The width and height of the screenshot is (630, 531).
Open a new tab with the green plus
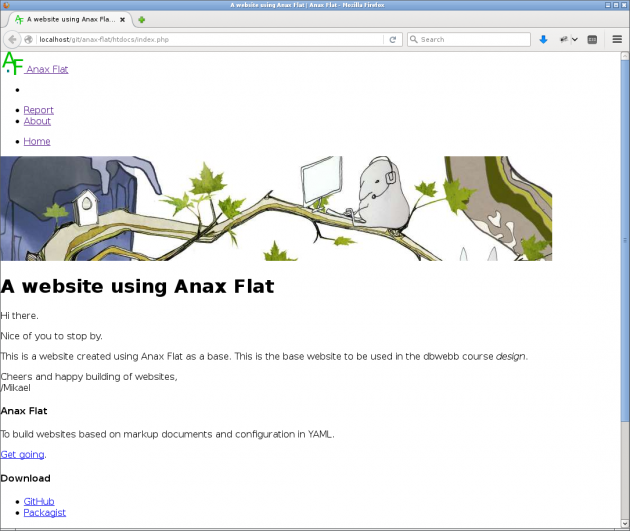click(141, 19)
